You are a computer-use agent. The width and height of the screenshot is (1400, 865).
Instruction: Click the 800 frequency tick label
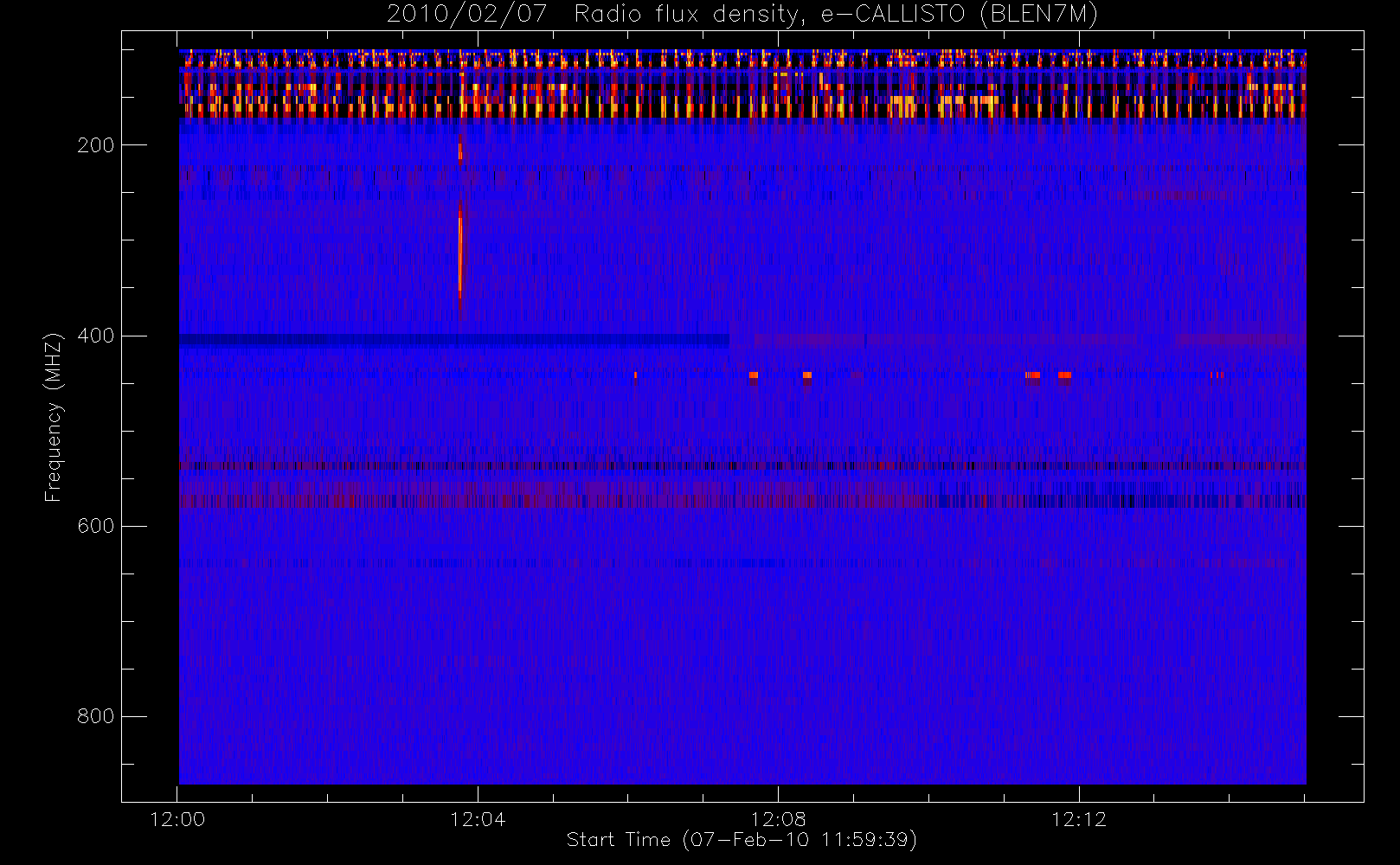(x=96, y=716)
